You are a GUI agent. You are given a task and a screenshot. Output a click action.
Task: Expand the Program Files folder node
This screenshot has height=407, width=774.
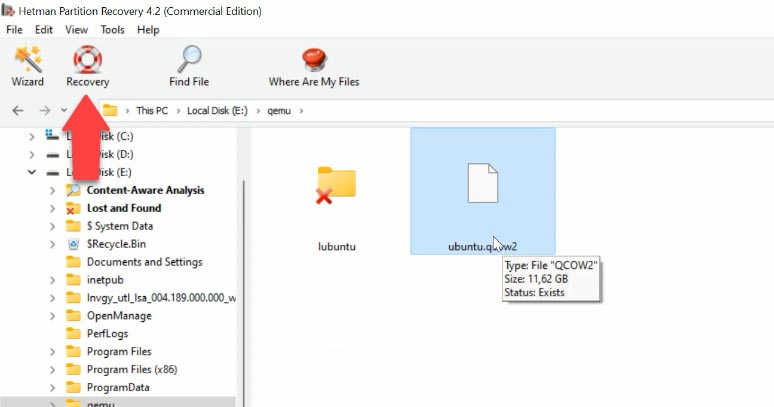tap(52, 352)
